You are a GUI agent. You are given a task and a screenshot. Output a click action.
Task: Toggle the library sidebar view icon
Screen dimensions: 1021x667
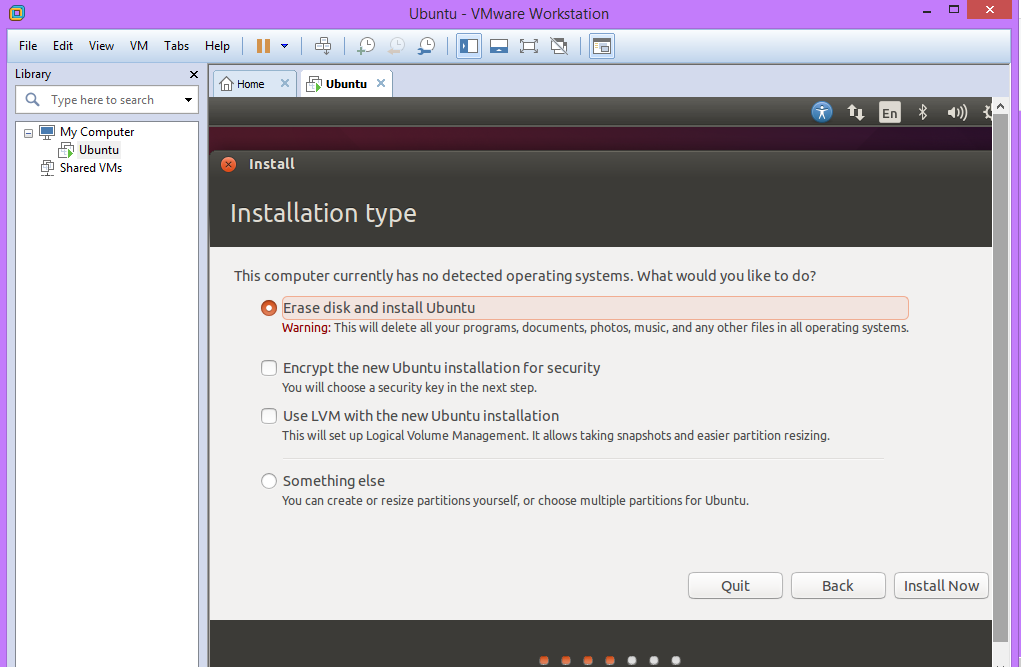tap(469, 46)
